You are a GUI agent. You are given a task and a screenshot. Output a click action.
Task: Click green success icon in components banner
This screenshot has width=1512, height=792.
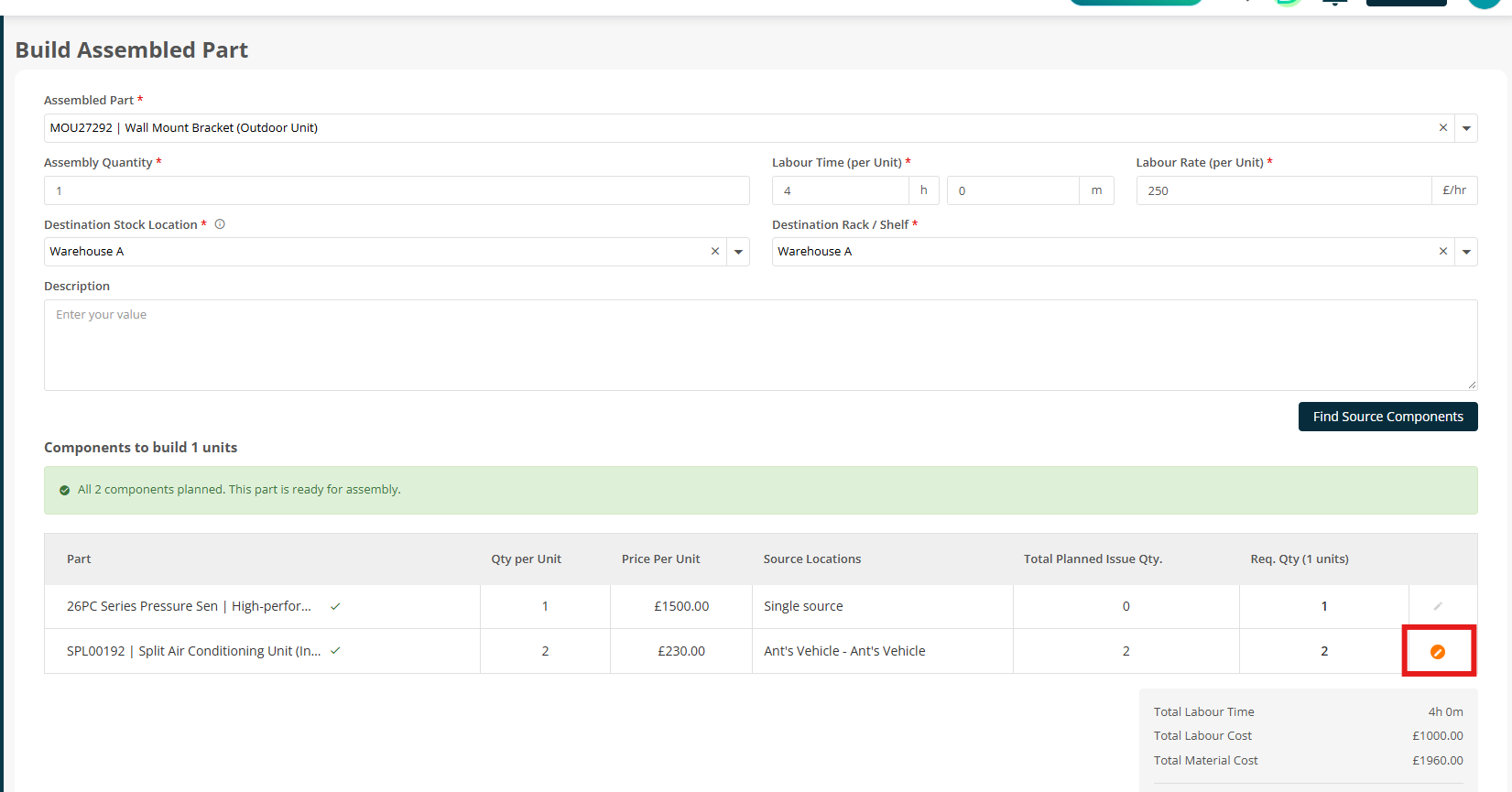tap(65, 490)
